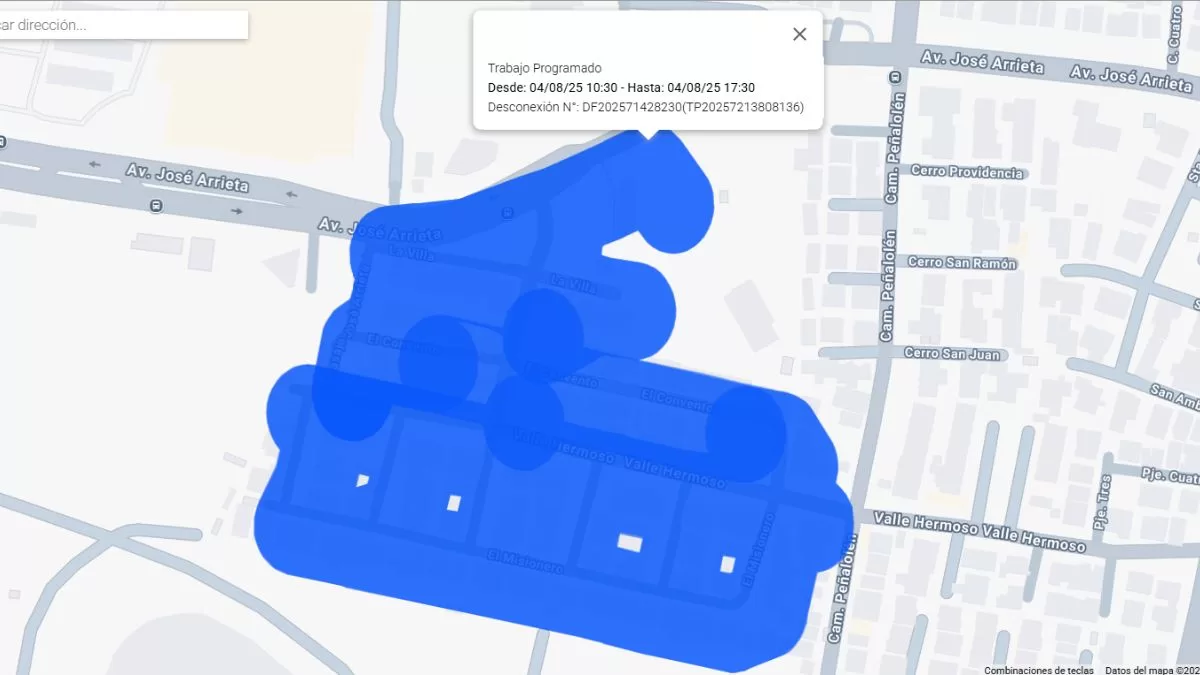
Task: Open the Combinaciones de teclas link
Action: 1038,669
